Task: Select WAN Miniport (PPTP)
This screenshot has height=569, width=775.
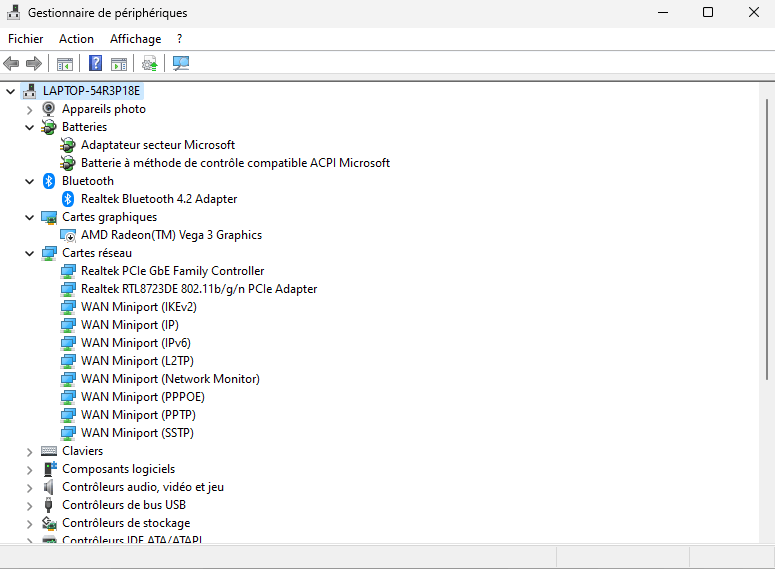Action: pyautogui.click(x=138, y=415)
